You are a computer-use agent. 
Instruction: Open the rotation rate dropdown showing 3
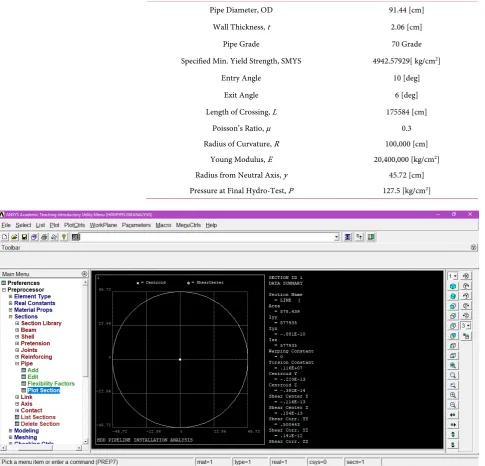click(466, 326)
